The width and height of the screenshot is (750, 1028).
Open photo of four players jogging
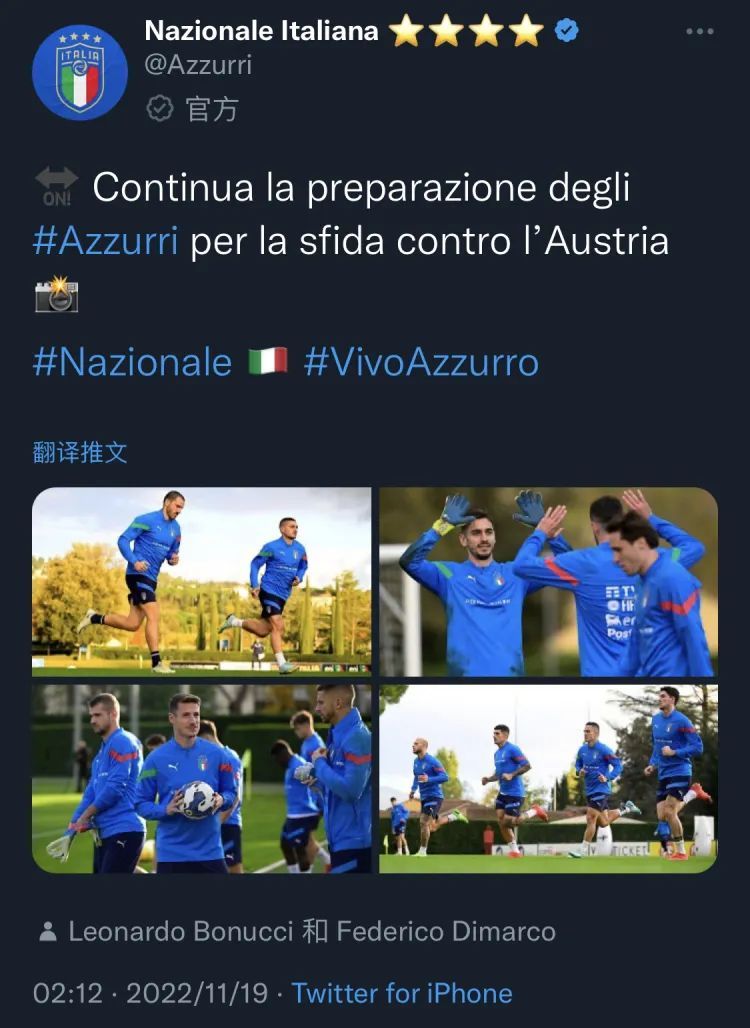click(549, 779)
